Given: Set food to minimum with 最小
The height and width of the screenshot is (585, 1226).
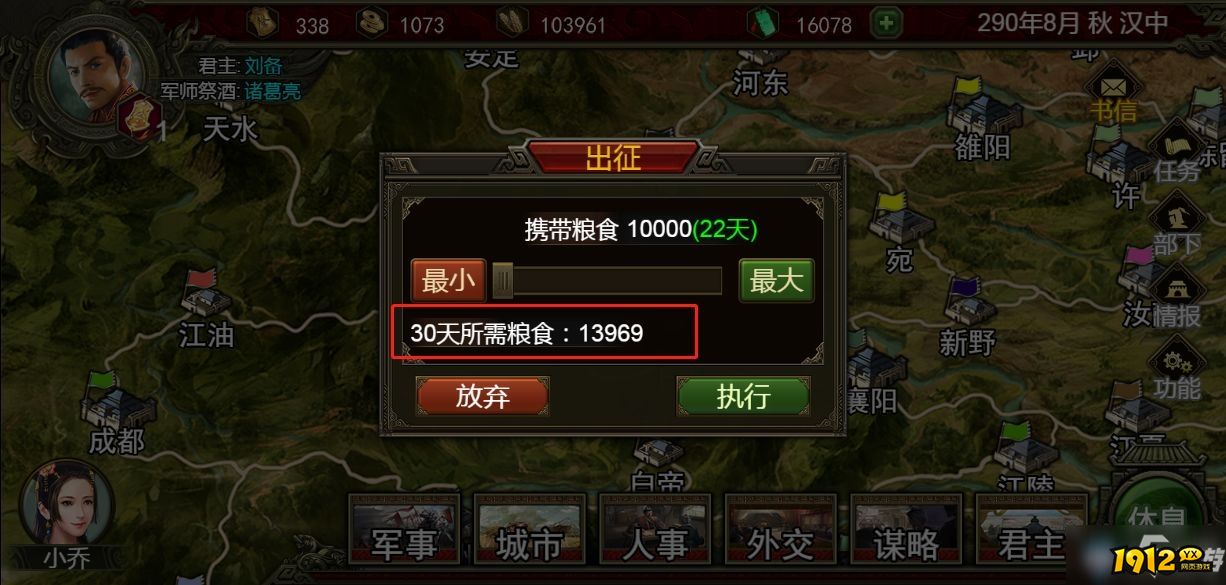Looking at the screenshot, I should coord(449,281).
